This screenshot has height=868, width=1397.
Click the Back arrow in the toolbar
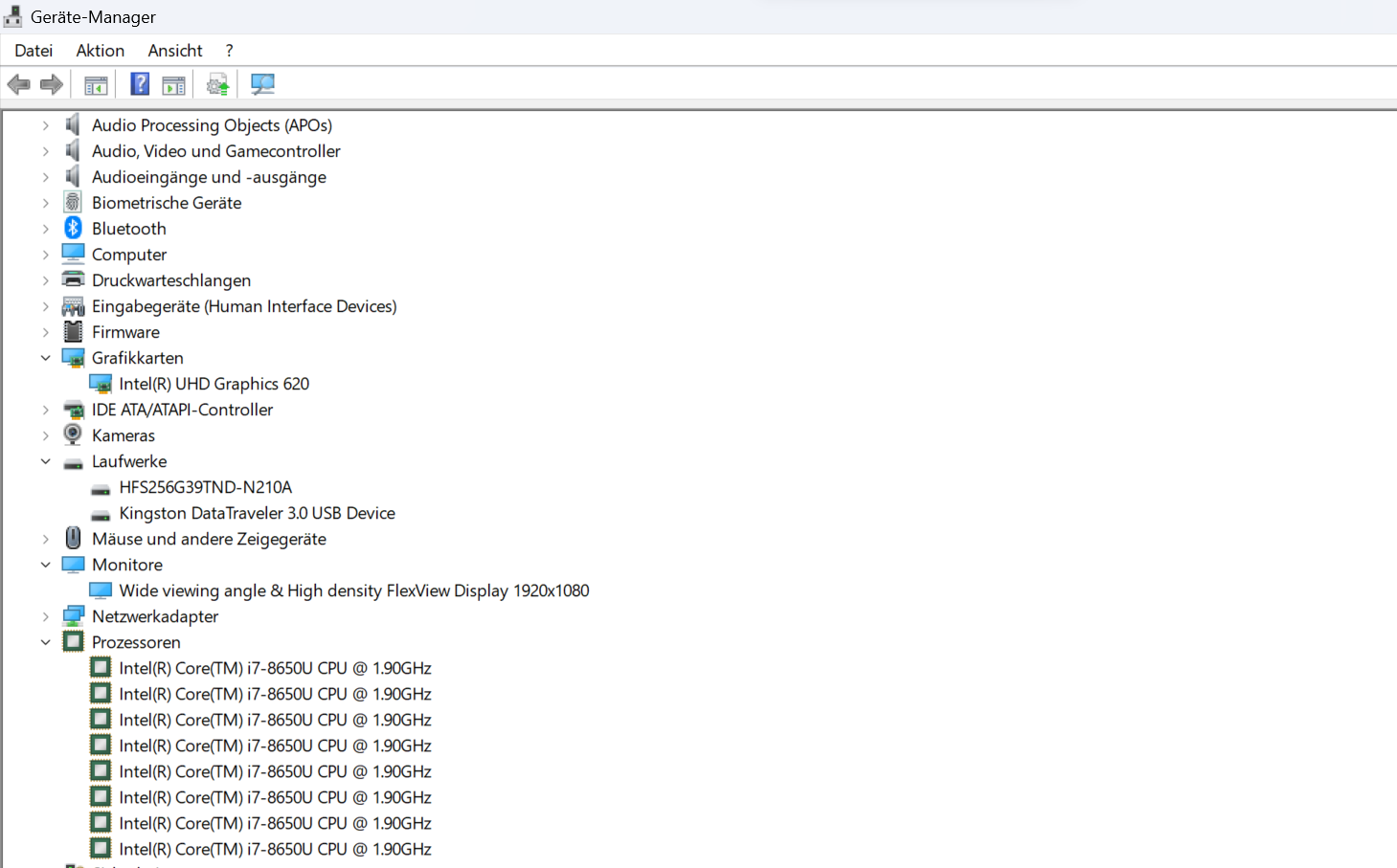pos(18,84)
